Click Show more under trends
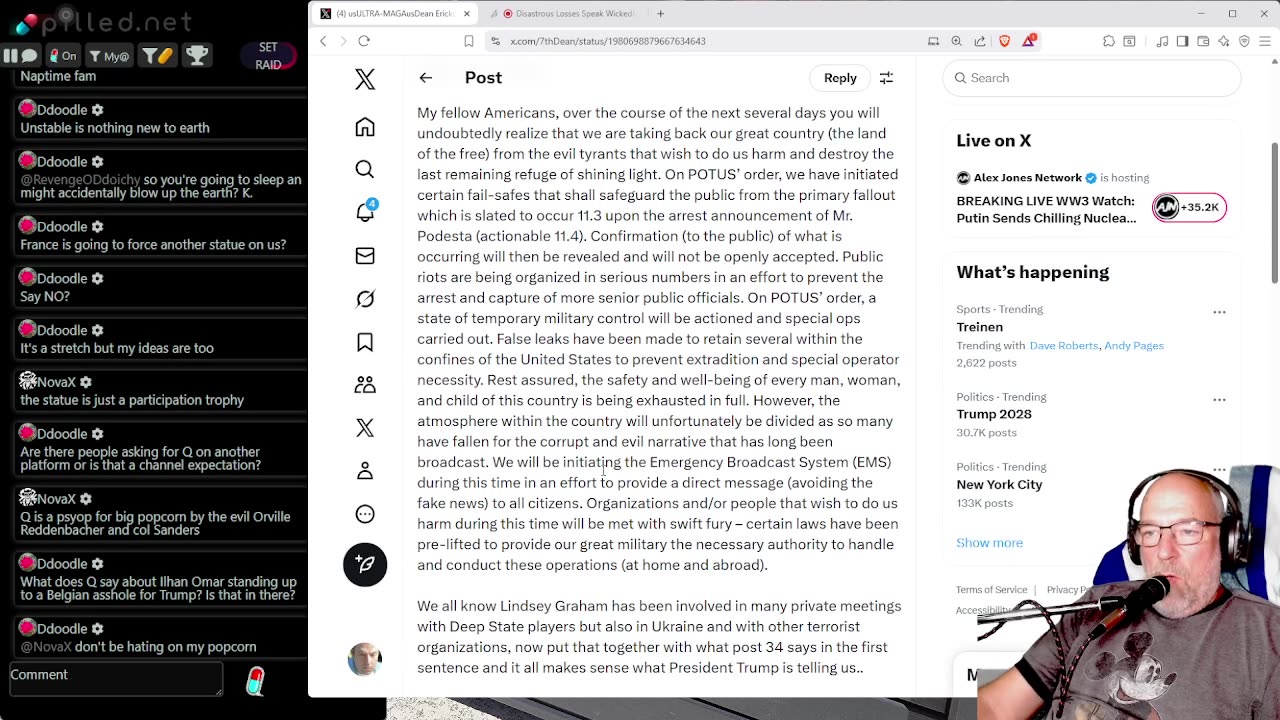The image size is (1280, 720). point(989,542)
